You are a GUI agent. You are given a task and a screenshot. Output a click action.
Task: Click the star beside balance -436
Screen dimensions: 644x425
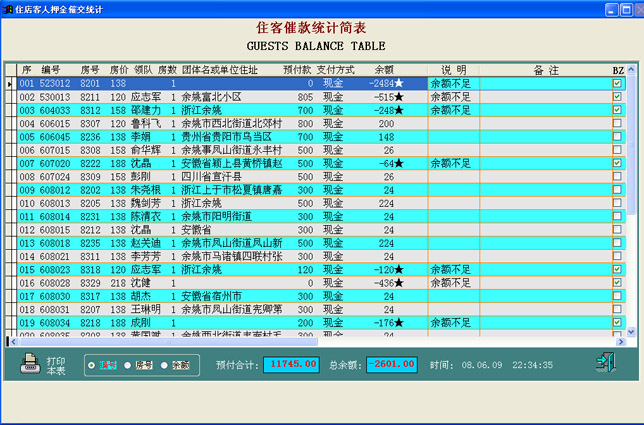click(x=399, y=283)
